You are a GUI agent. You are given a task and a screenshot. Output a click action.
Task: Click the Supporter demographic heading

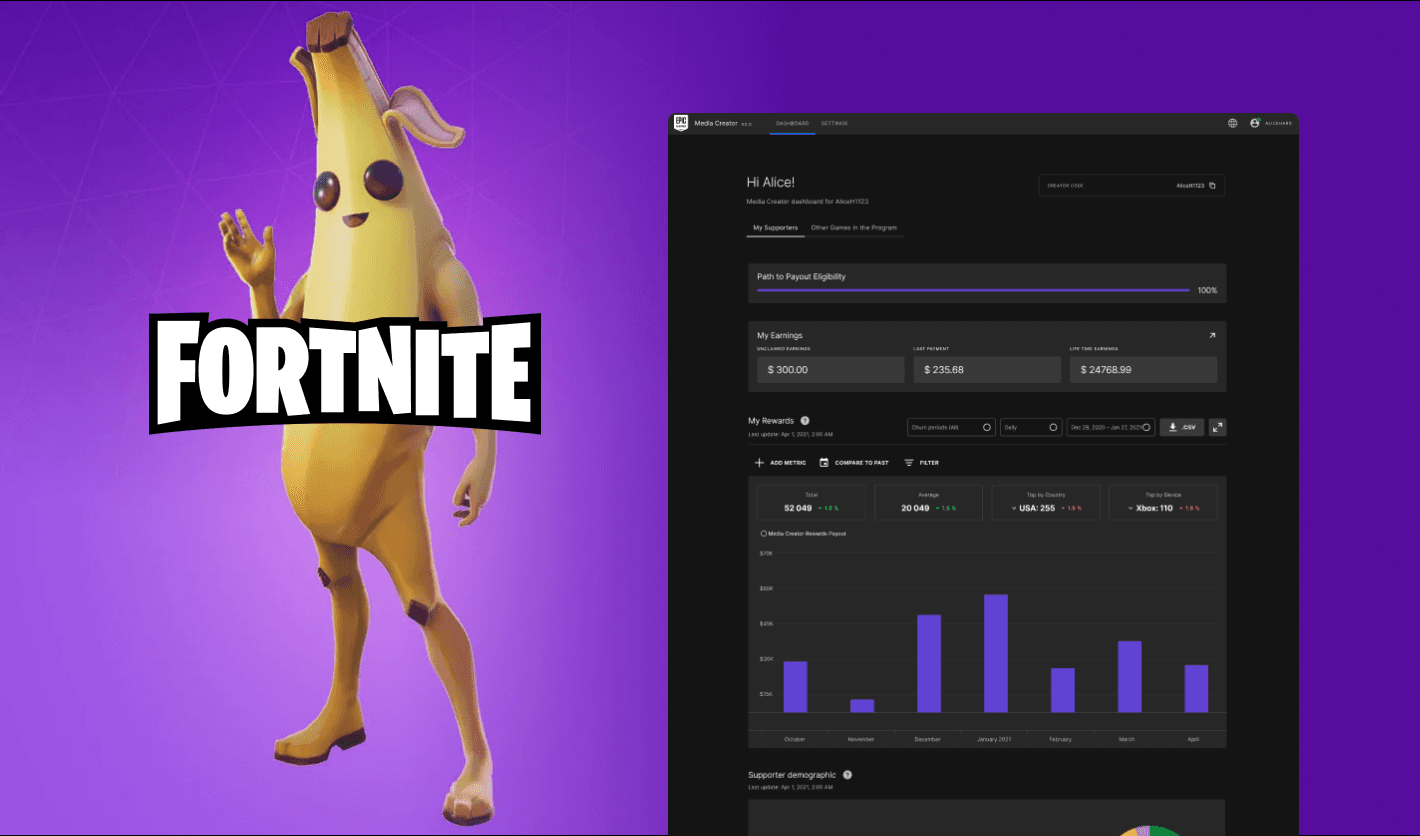click(793, 775)
